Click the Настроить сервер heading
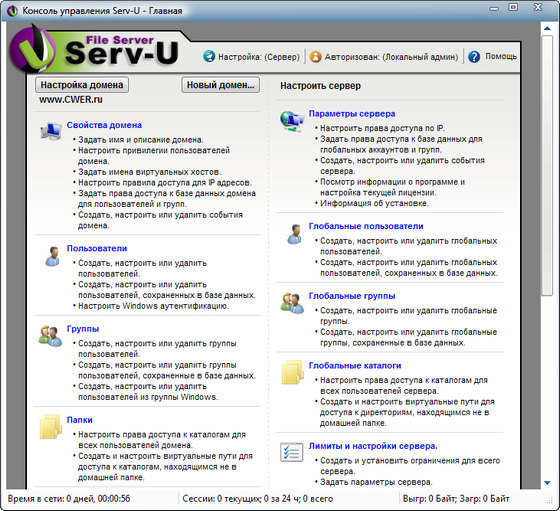This screenshot has height=511, width=560. 320,86
